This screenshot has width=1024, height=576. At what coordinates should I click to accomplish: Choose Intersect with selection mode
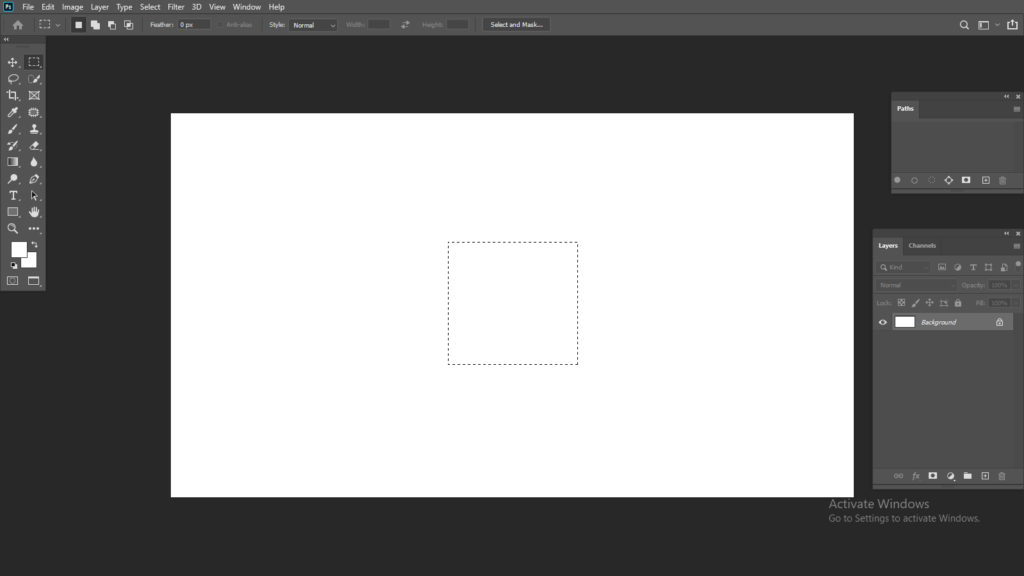[129, 25]
